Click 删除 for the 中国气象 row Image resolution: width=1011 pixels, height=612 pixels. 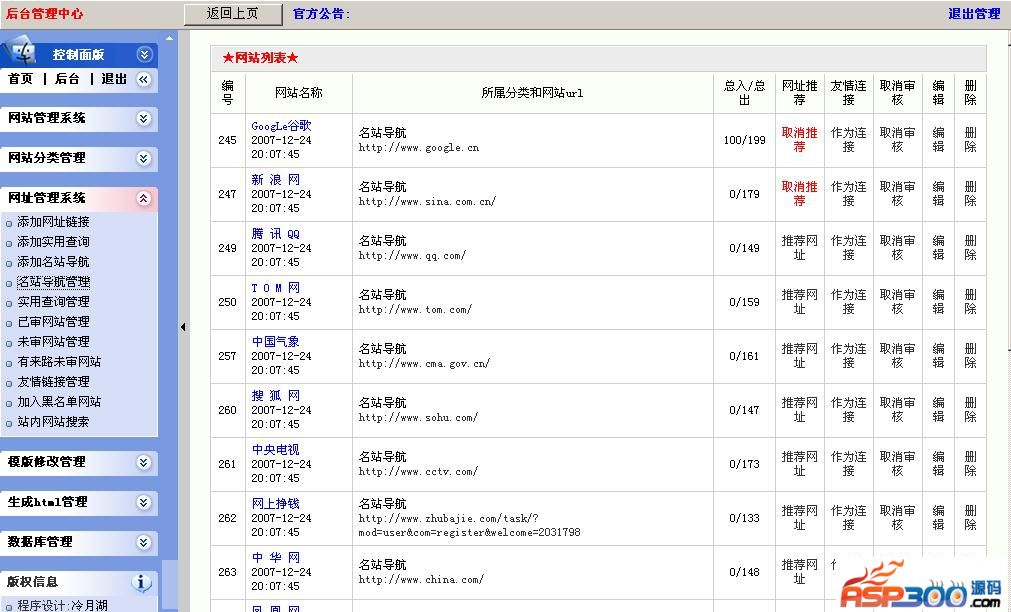[970, 356]
